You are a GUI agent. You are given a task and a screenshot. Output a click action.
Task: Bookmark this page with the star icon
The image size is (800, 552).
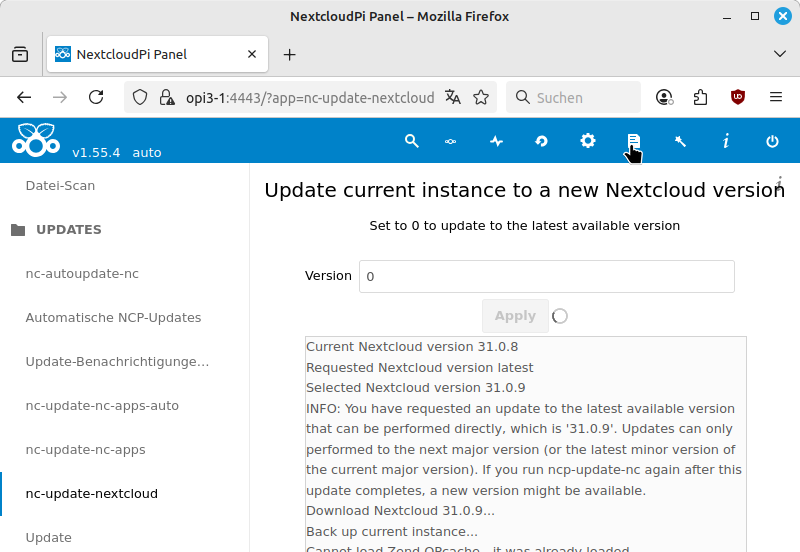tap(481, 97)
